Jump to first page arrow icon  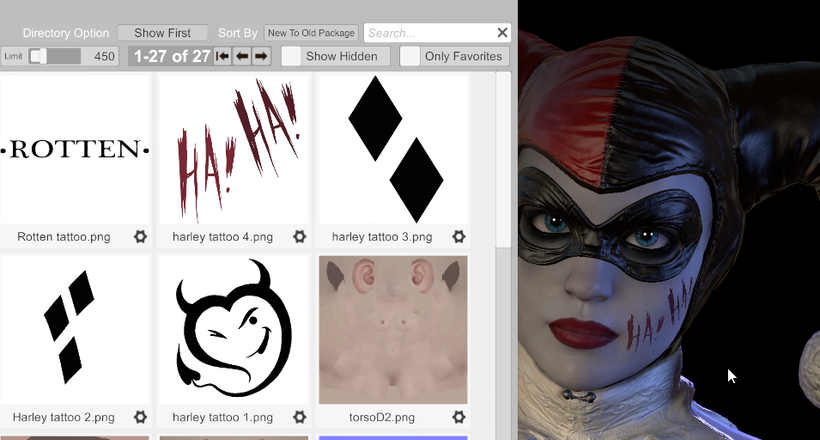[223, 56]
